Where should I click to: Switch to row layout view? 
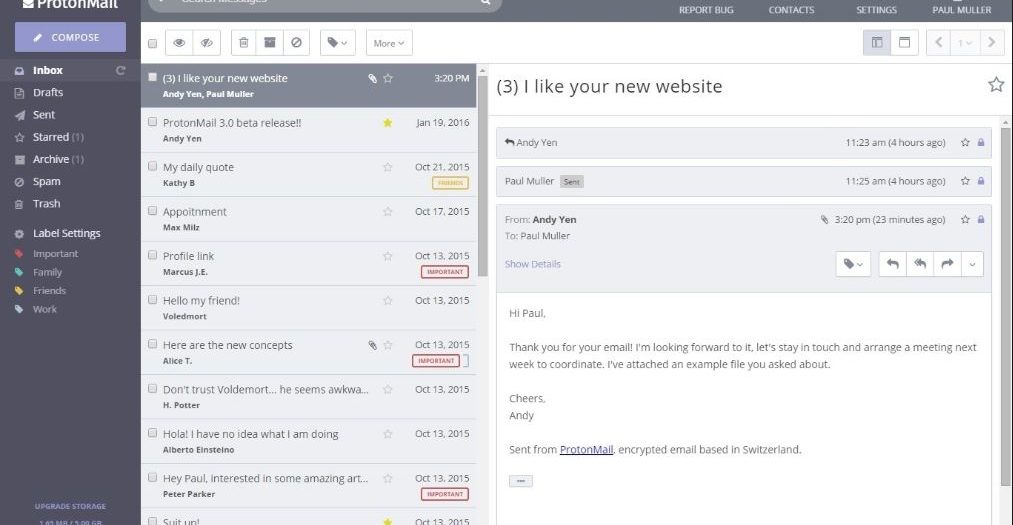[904, 43]
